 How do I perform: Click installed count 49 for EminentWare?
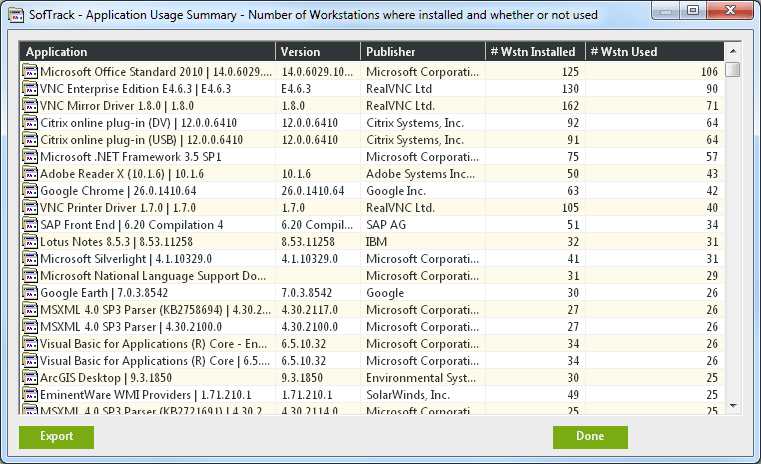[x=573, y=395]
